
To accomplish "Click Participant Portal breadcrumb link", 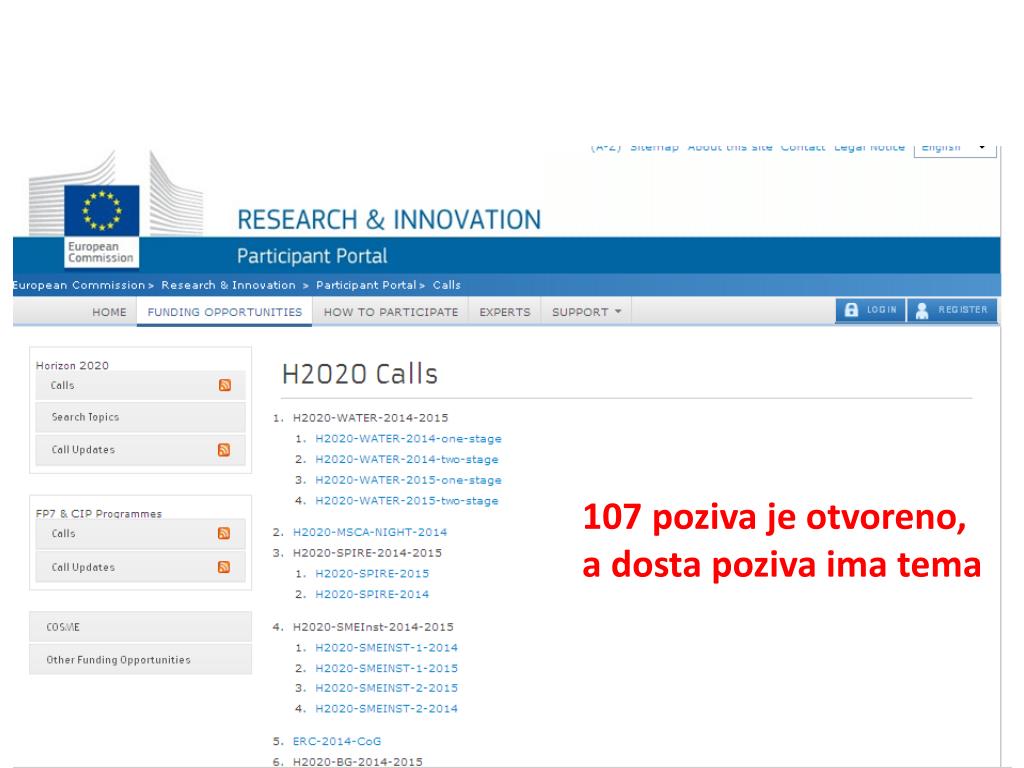I will 366,285.
